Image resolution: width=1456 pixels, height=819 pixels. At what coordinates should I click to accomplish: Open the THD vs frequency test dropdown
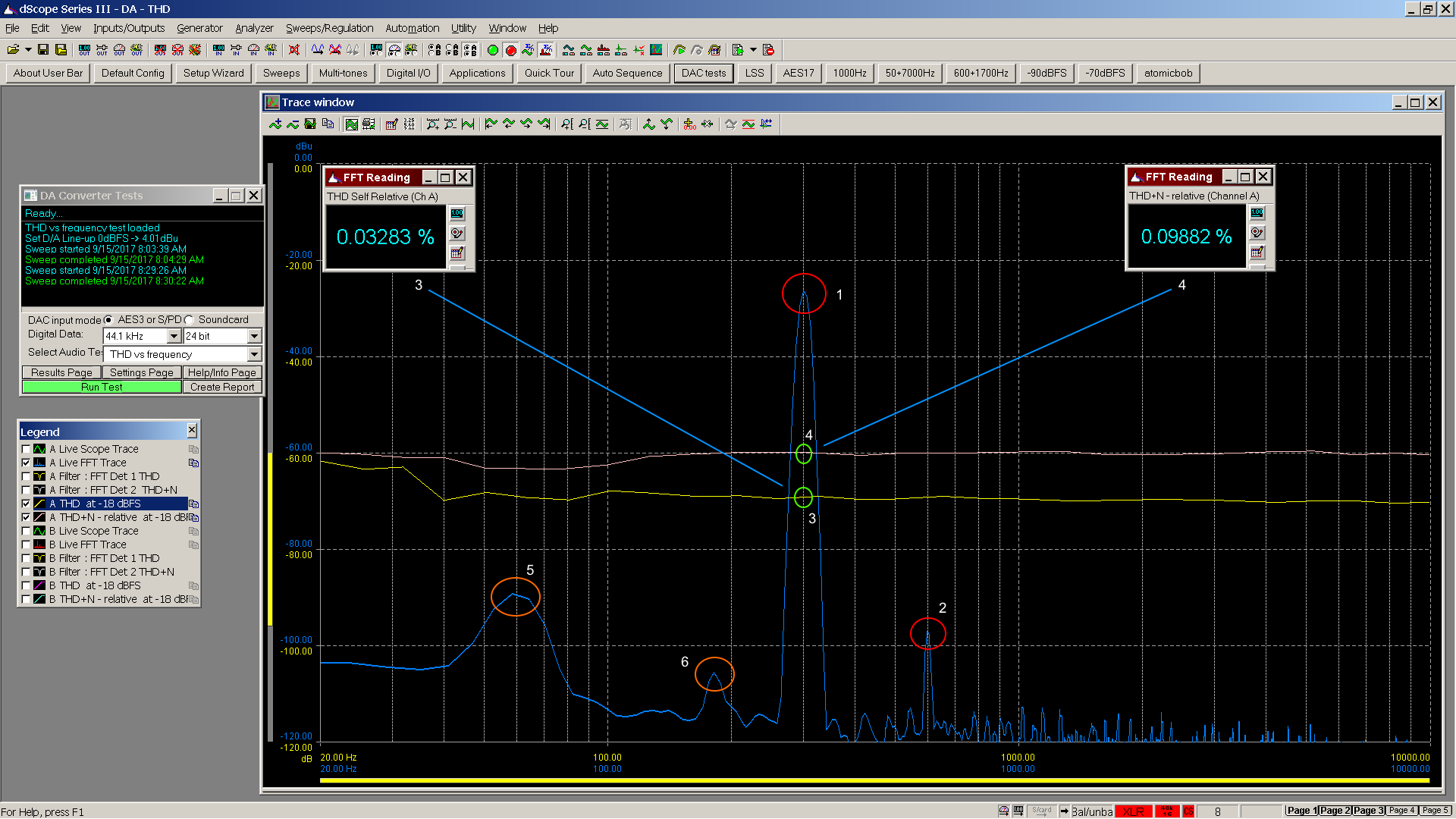[254, 354]
